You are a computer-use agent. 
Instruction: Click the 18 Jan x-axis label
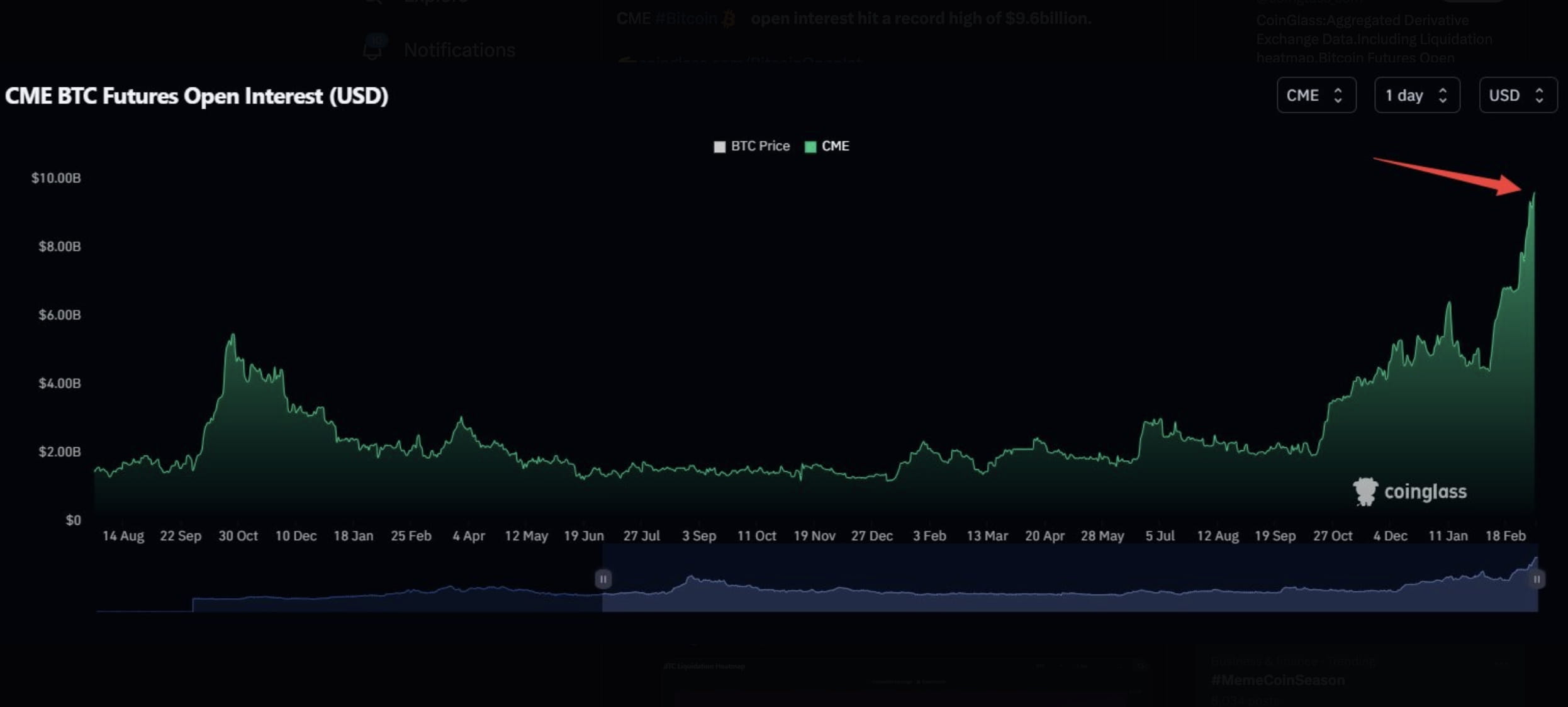tap(353, 536)
